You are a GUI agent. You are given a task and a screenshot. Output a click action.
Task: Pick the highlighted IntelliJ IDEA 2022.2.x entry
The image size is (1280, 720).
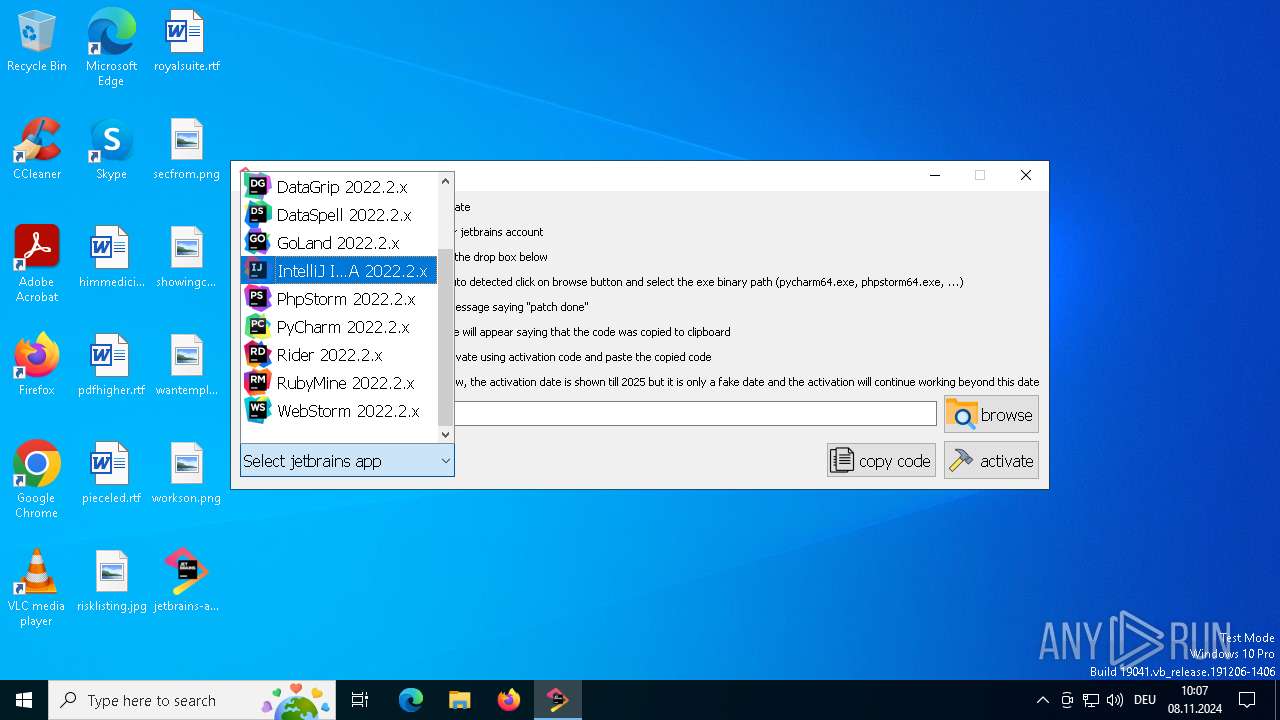pyautogui.click(x=339, y=271)
